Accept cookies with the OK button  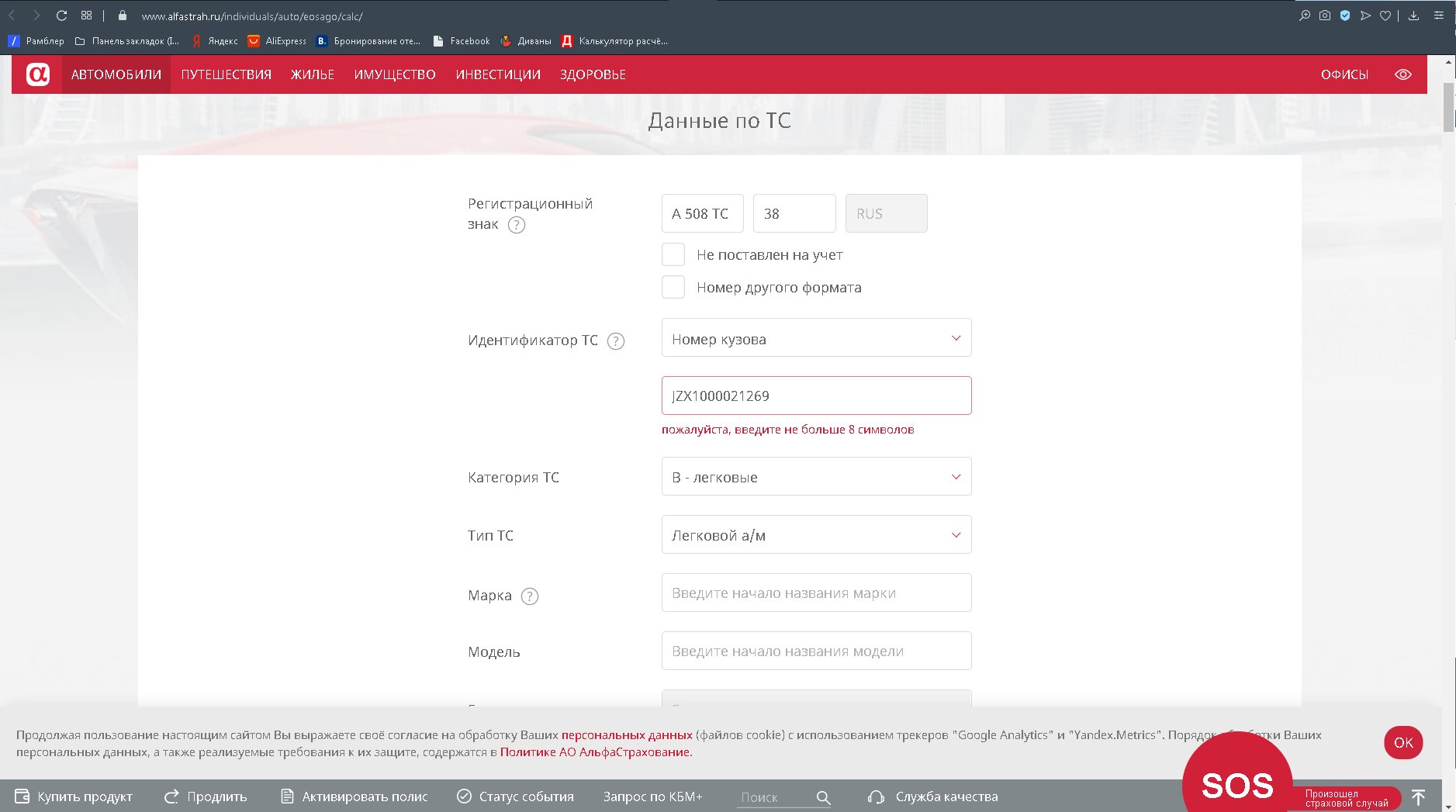[1402, 742]
